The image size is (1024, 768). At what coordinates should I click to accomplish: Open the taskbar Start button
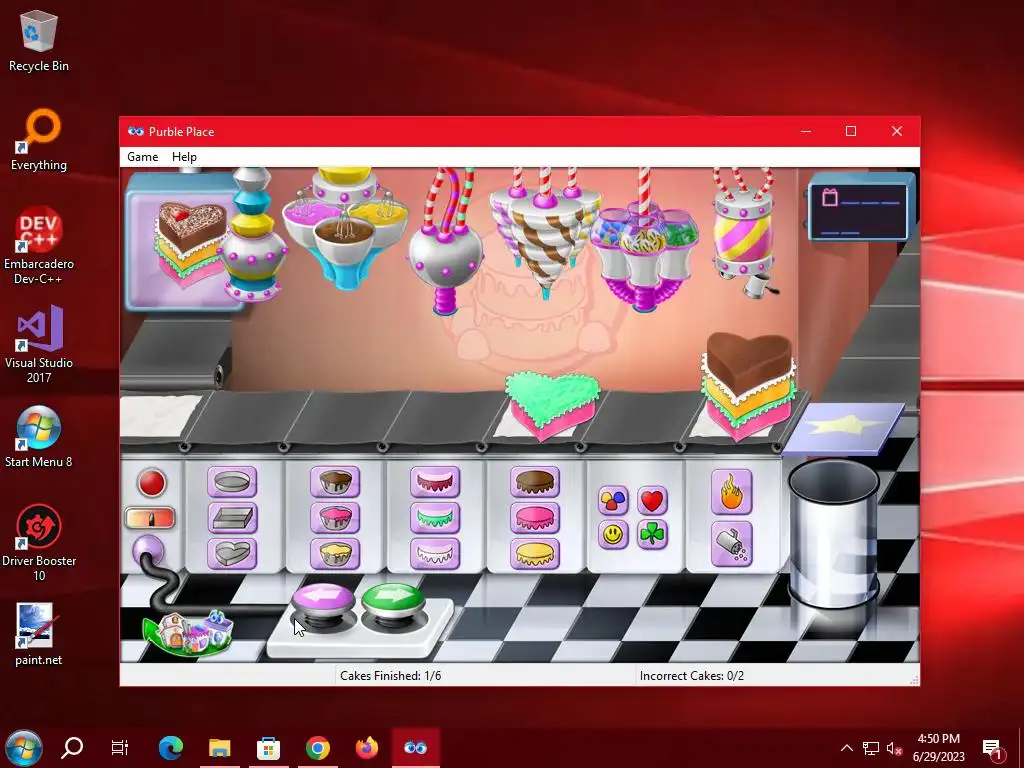[24, 748]
